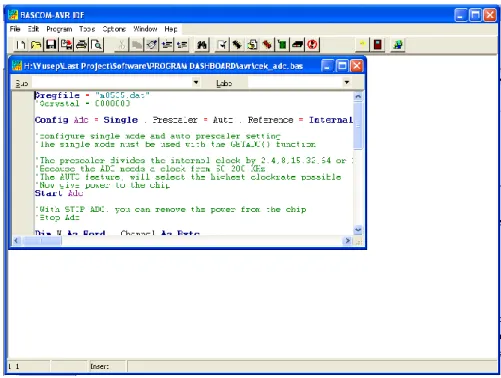501x378 pixels.
Task: Click the Paste toolbar icon
Action: tap(152, 44)
